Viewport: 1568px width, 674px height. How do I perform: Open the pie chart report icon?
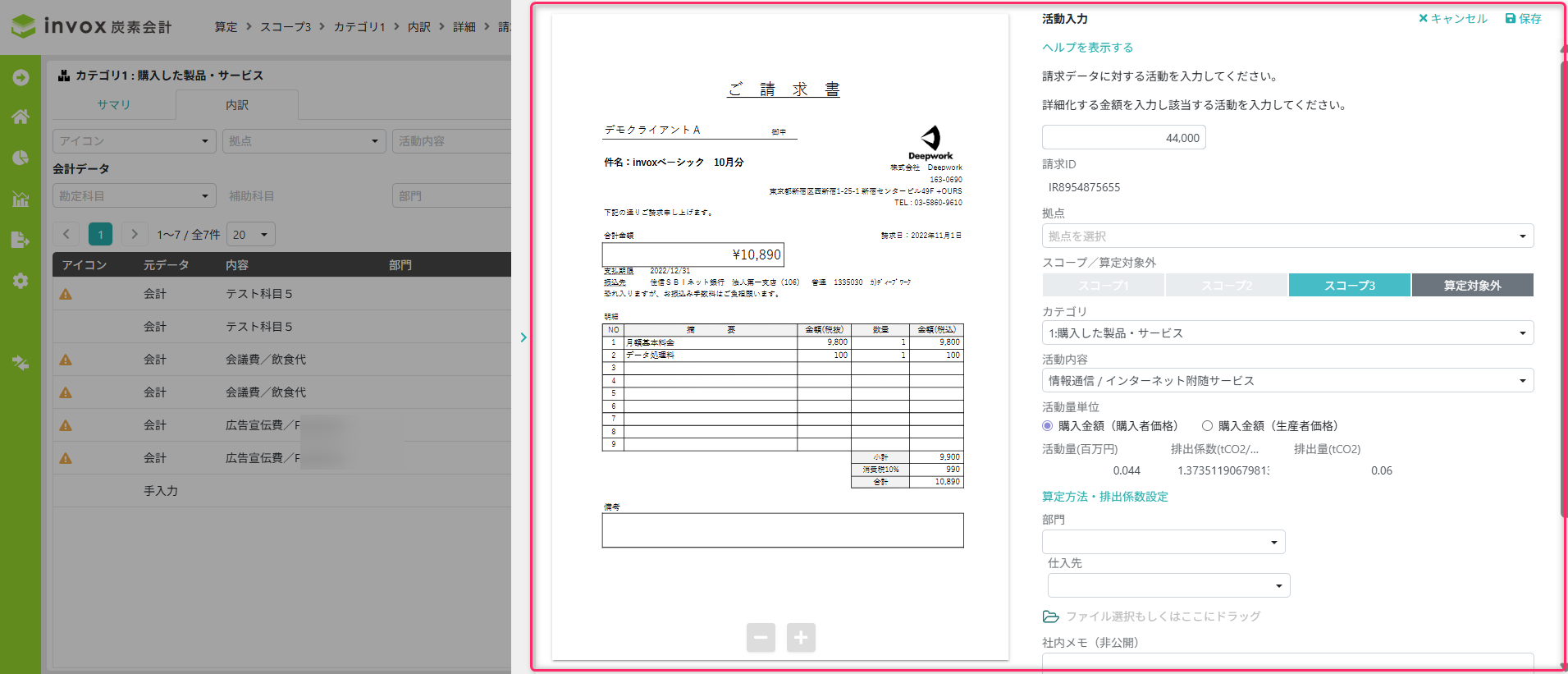pos(21,158)
